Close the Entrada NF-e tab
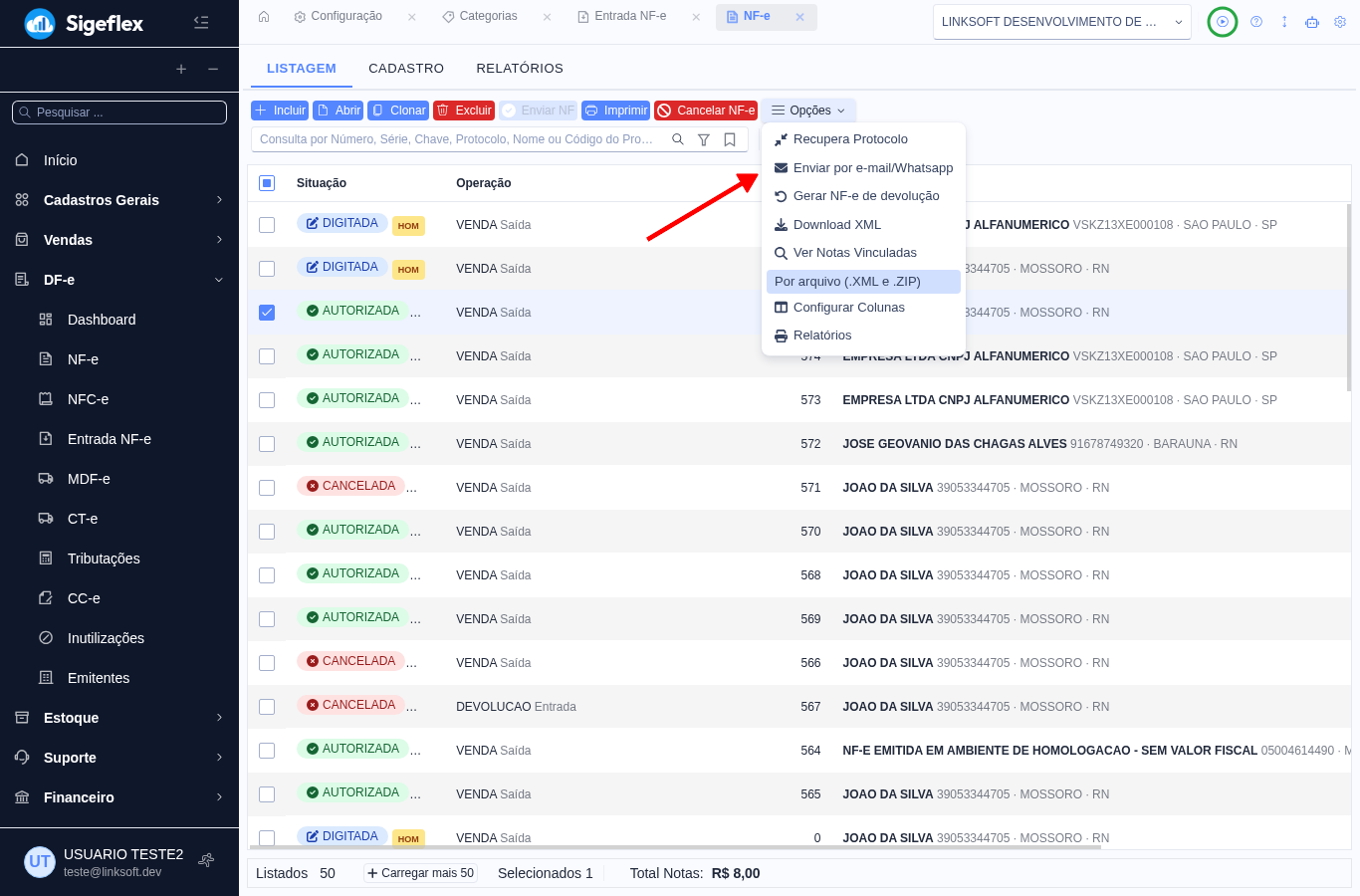 pyautogui.click(x=696, y=17)
